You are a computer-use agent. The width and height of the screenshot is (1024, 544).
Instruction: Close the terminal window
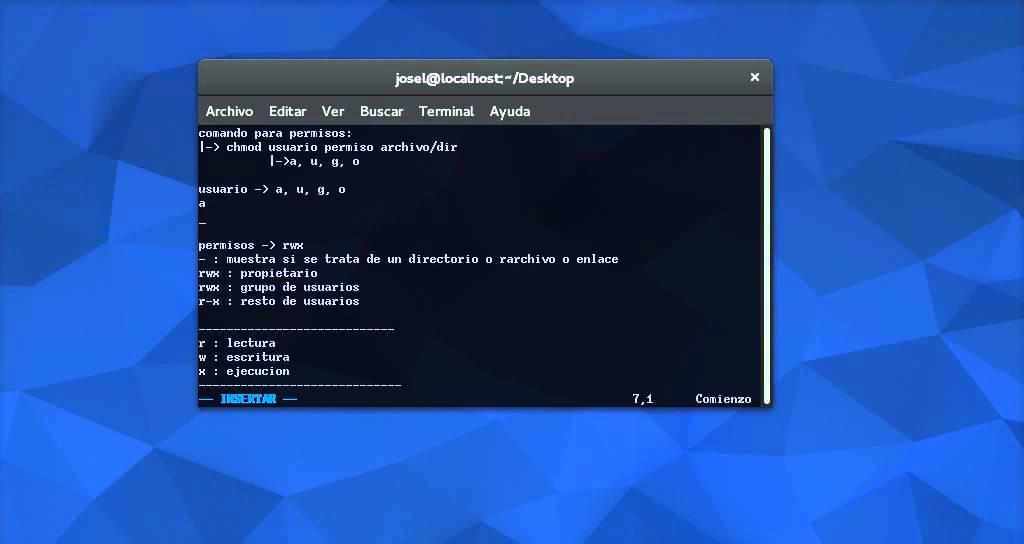(x=754, y=77)
